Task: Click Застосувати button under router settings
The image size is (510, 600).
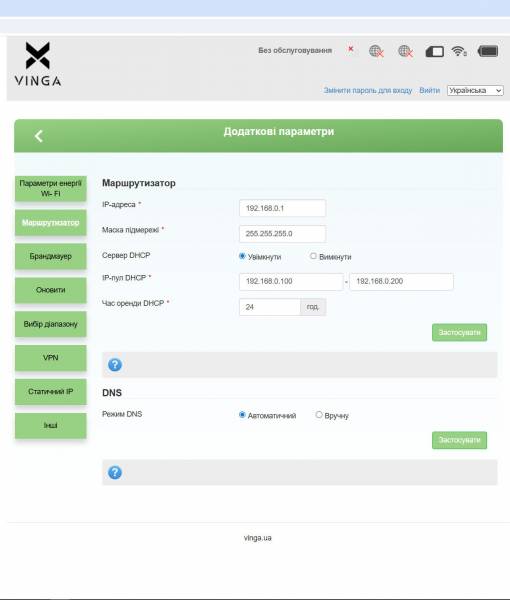Action: [459, 333]
